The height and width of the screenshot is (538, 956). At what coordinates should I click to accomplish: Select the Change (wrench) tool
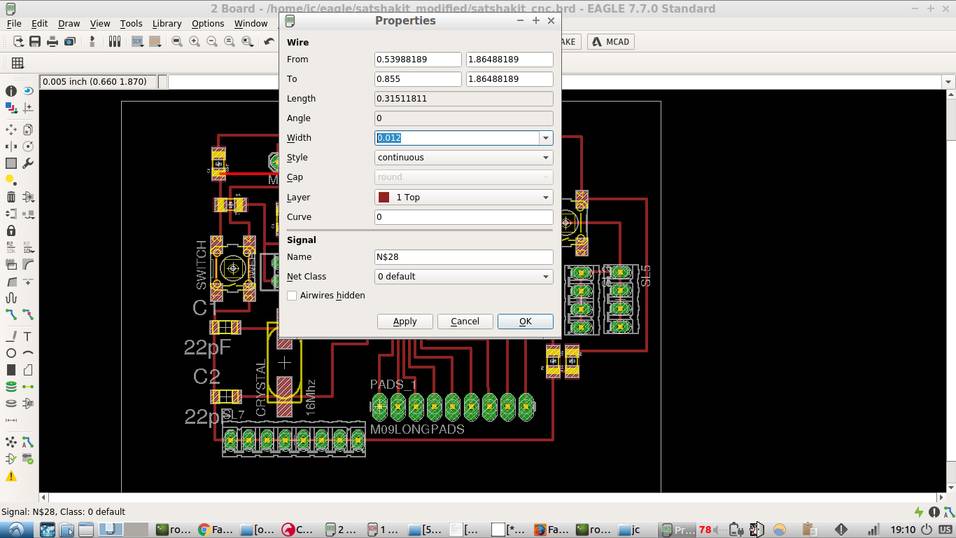coord(28,163)
